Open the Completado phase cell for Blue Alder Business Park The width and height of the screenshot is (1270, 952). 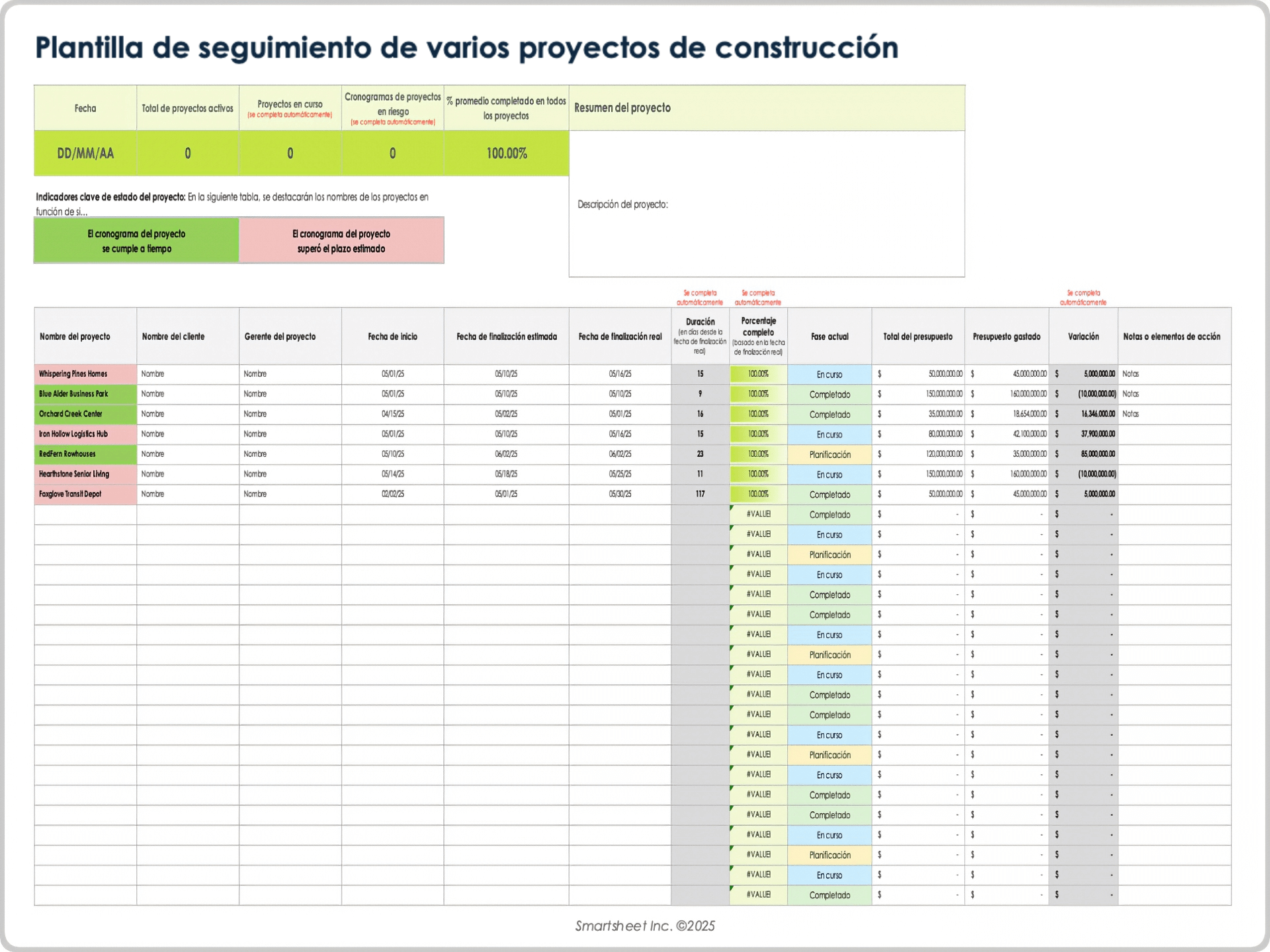coord(829,394)
